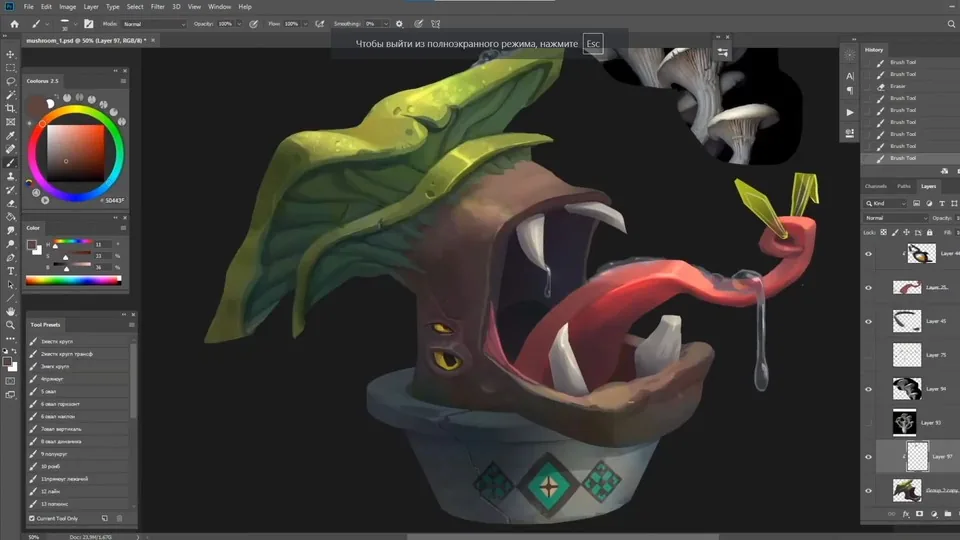The image size is (960, 540).
Task: Switch to the Channels tab
Action: click(876, 186)
